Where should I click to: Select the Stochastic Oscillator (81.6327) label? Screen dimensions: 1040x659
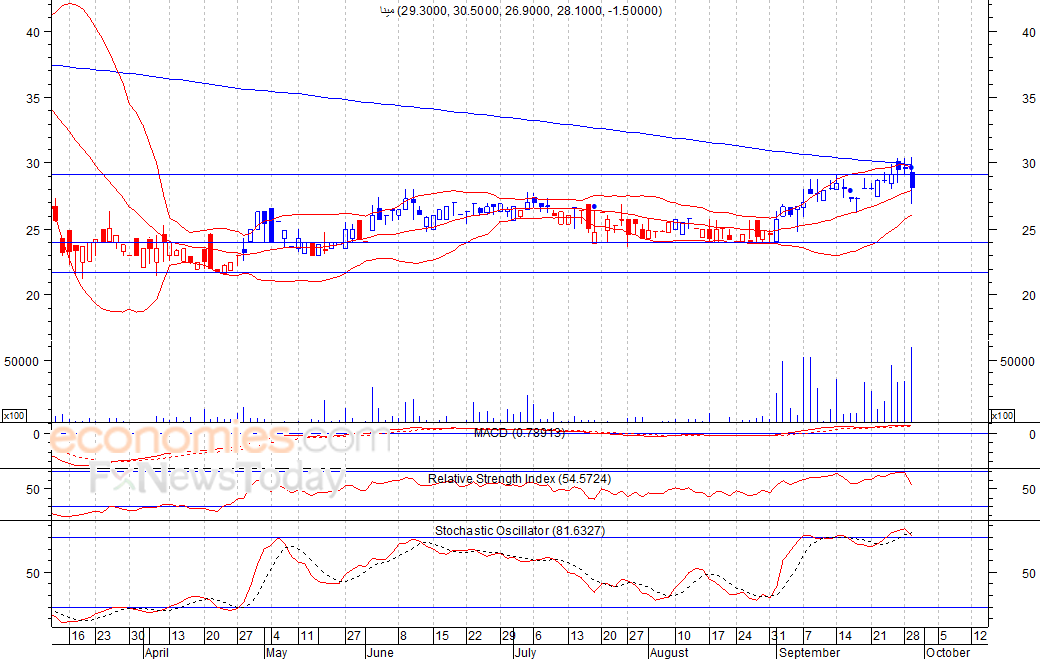[x=520, y=530]
